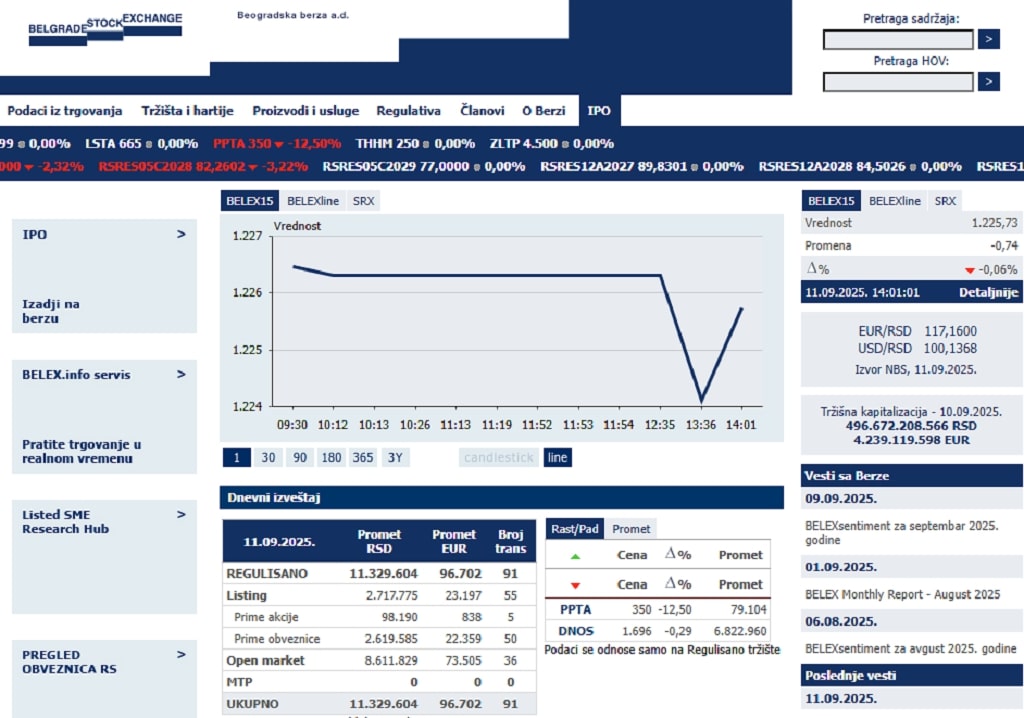Select SRX tab above the chart
The height and width of the screenshot is (718, 1024).
363,201
